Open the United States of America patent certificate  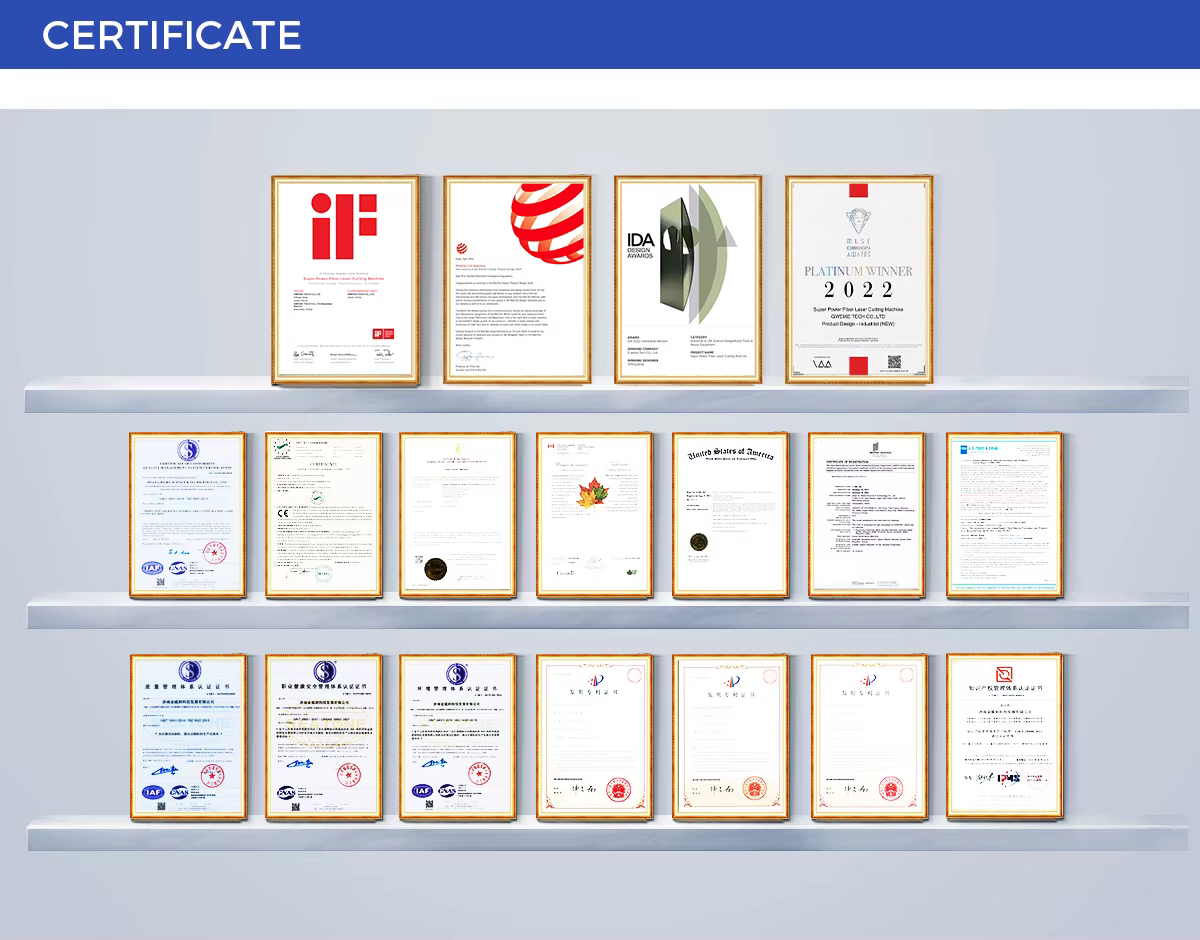click(x=730, y=515)
